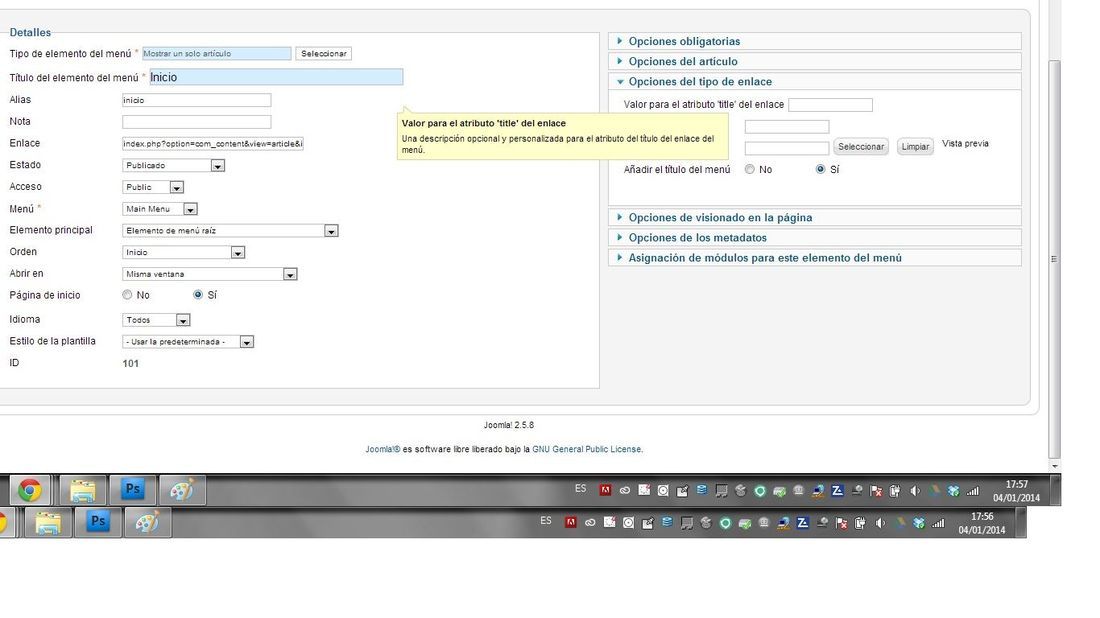Viewport: 1100px width, 618px height.
Task: Expand Opciones obligatorias panel
Action: point(814,41)
